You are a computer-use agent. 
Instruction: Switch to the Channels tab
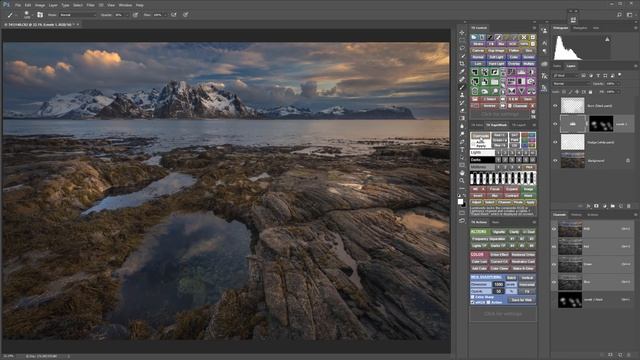coord(560,215)
